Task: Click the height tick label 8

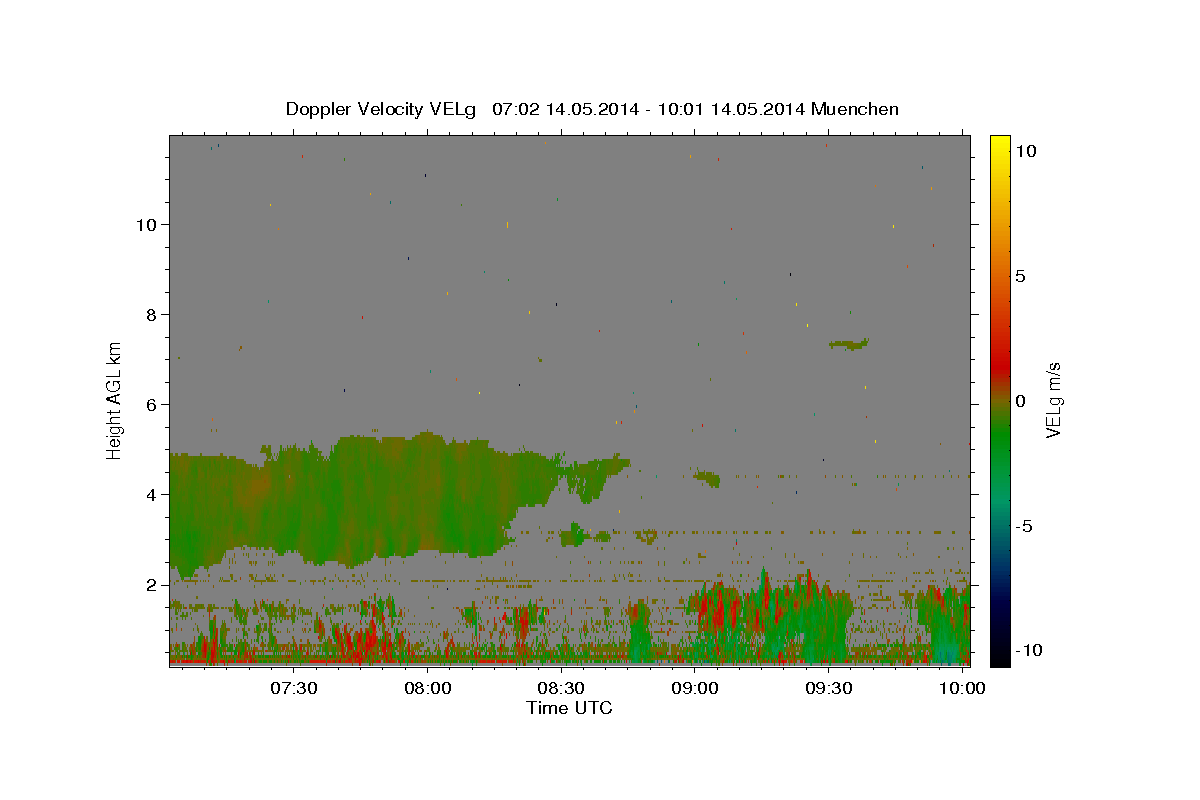Action: (x=153, y=314)
